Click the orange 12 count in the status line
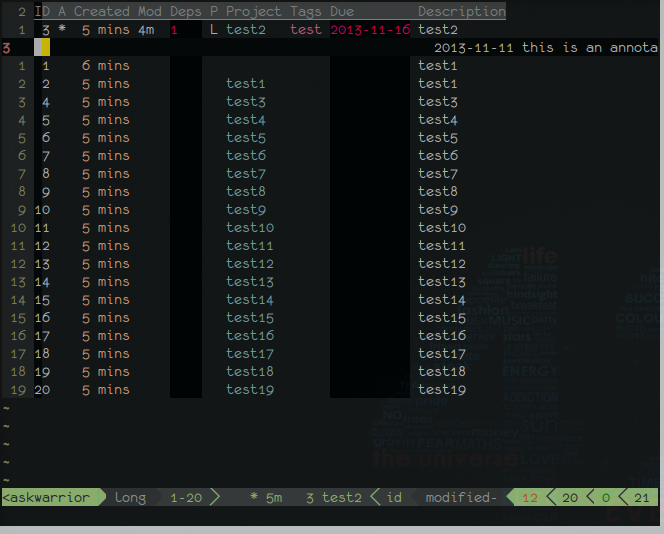The width and height of the screenshot is (664, 534). point(530,497)
